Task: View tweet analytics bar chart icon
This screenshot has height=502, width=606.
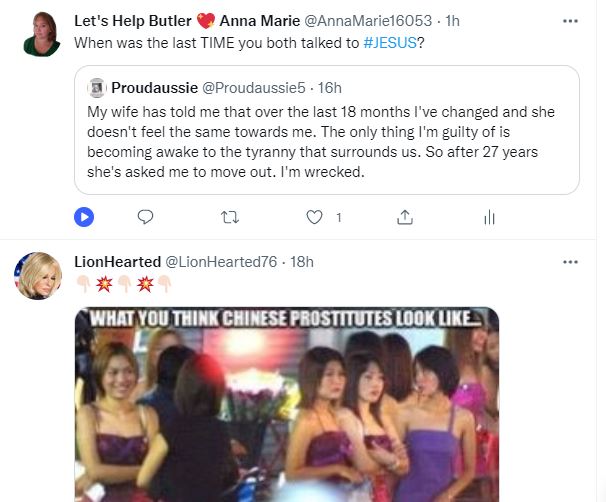Action: pos(489,216)
